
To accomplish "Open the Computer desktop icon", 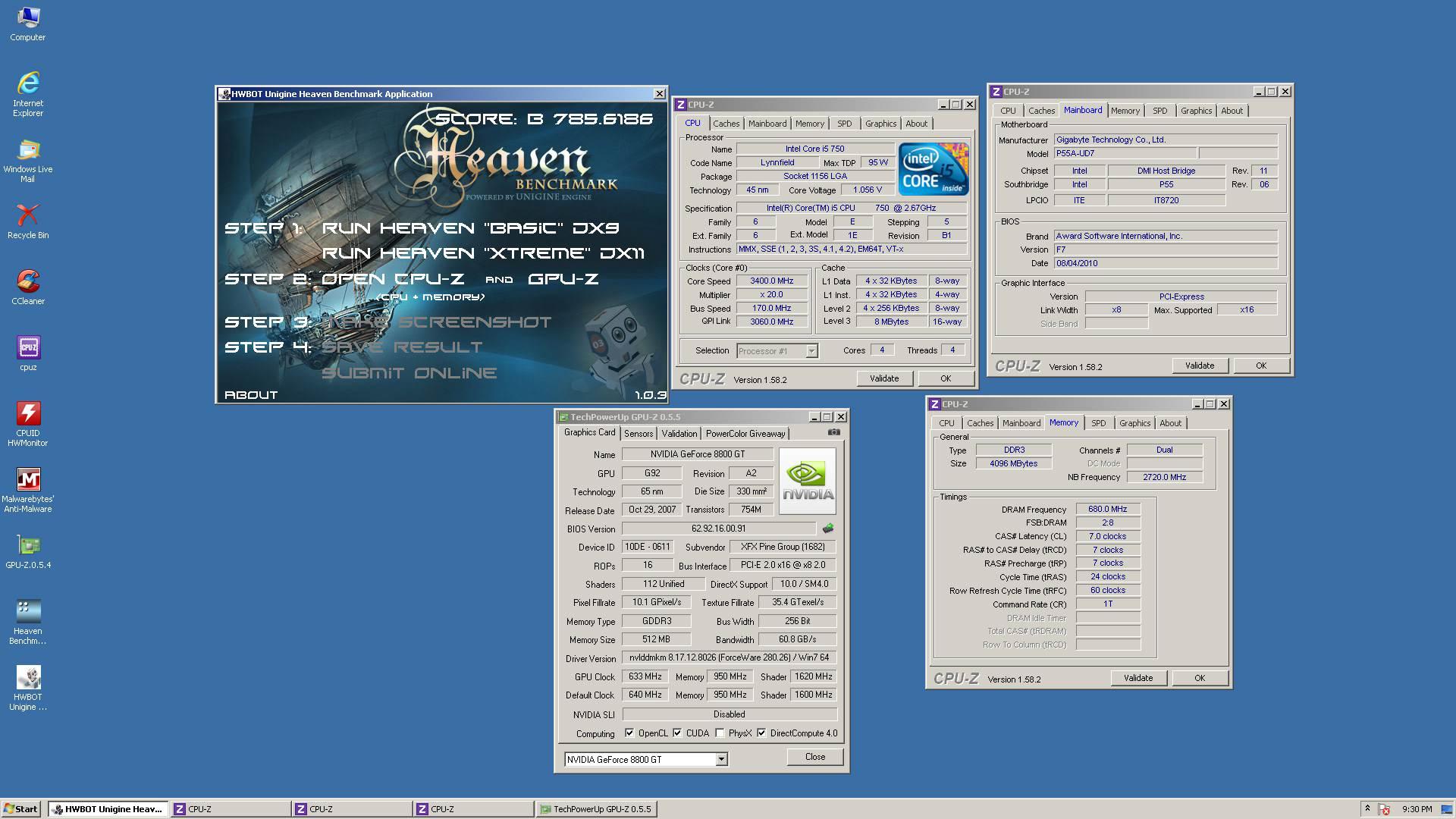I will click(x=28, y=24).
